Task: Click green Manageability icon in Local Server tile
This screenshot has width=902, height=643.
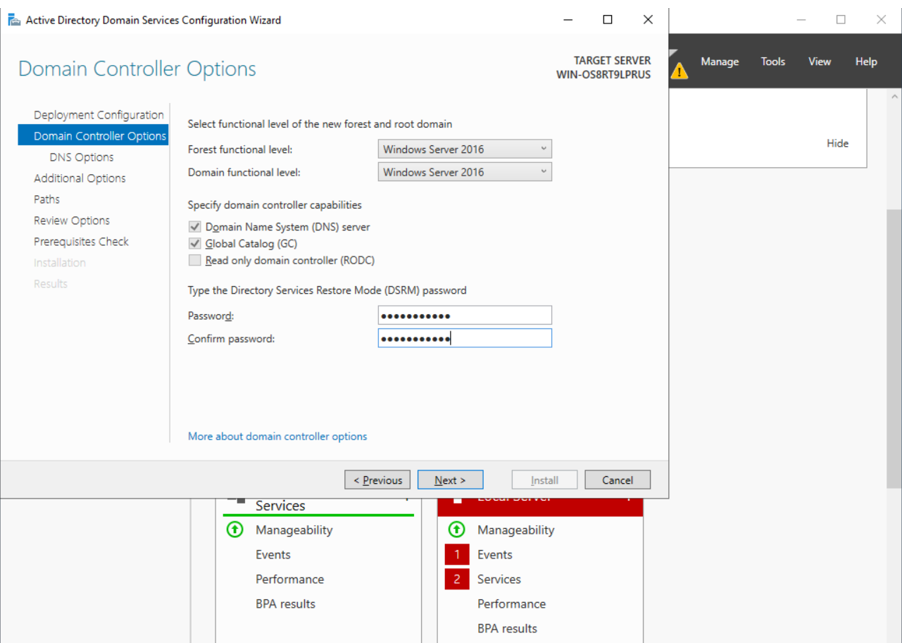Action: coord(457,530)
